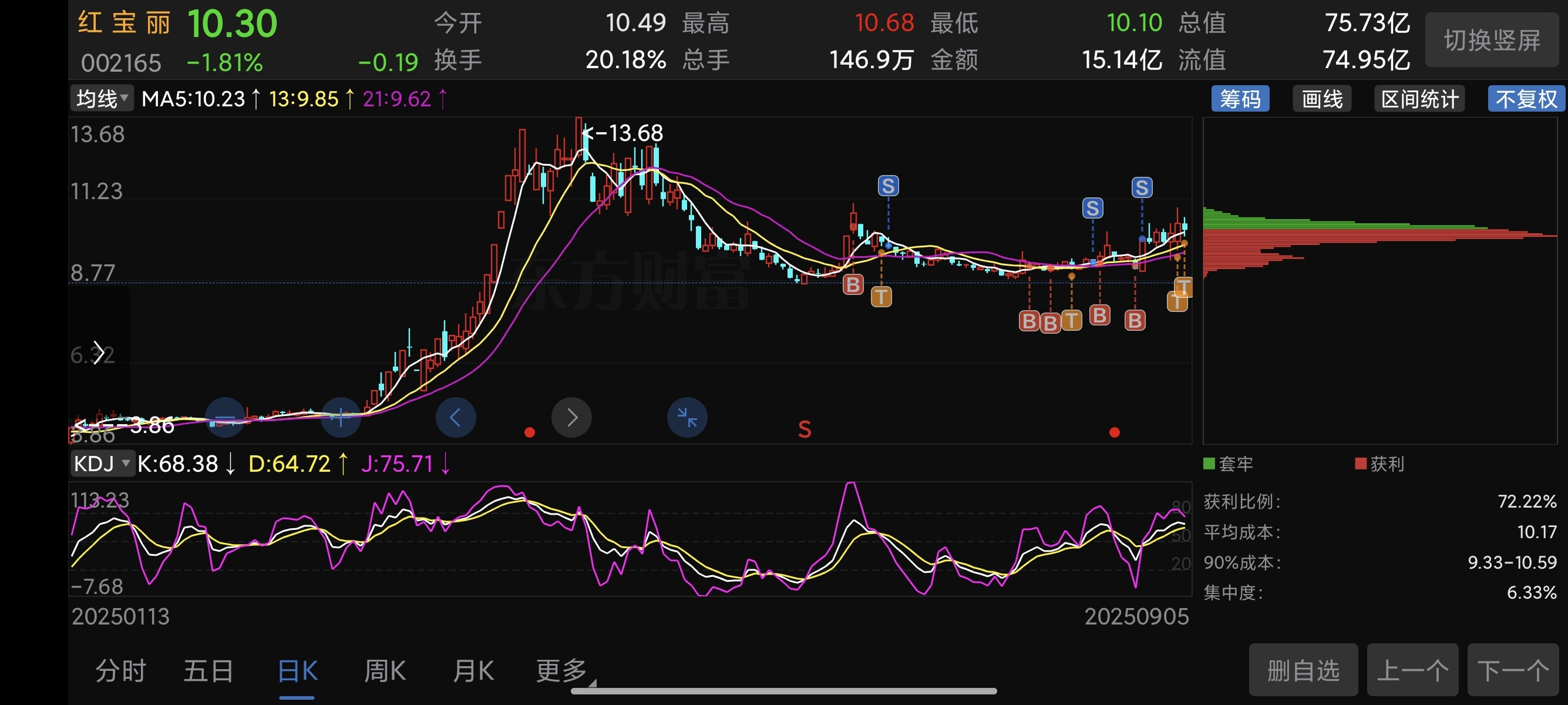Tap the zoom-in plus chart button
Viewport: 1568px width, 705px height.
click(341, 418)
